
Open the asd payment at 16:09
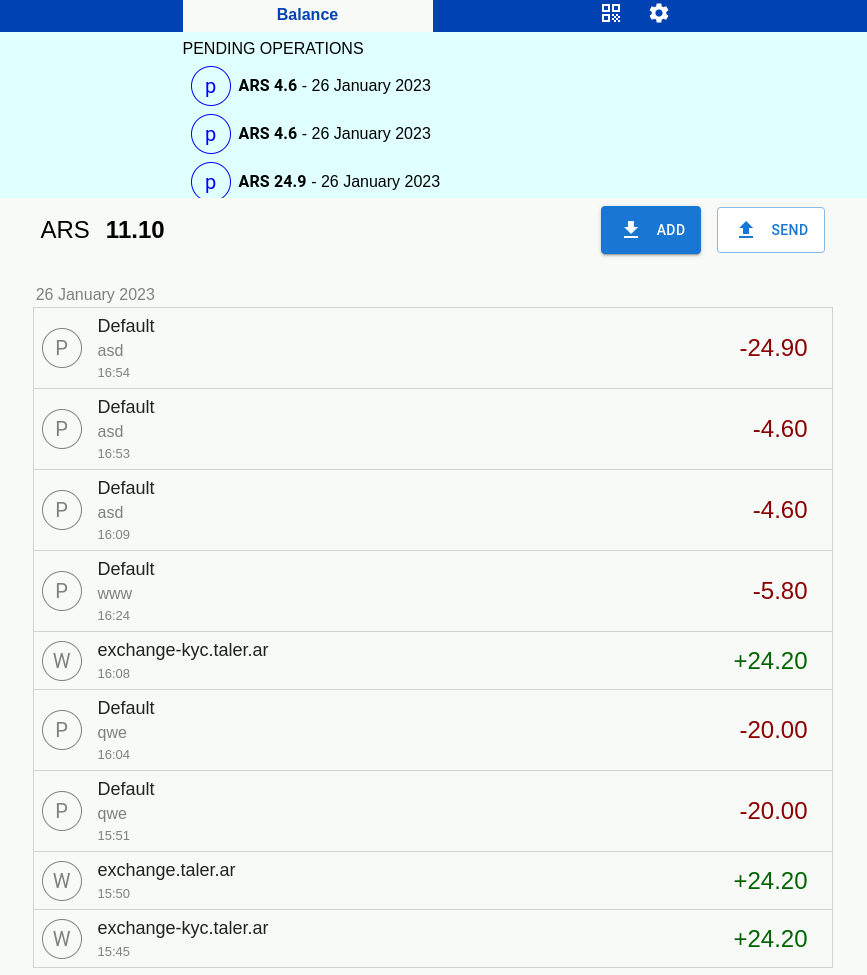[432, 510]
